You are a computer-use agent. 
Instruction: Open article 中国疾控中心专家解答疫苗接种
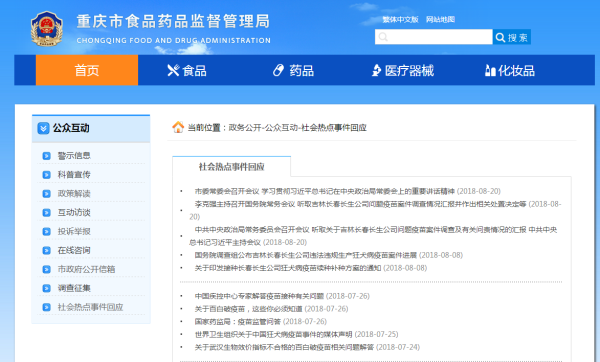pyautogui.click(x=259, y=296)
